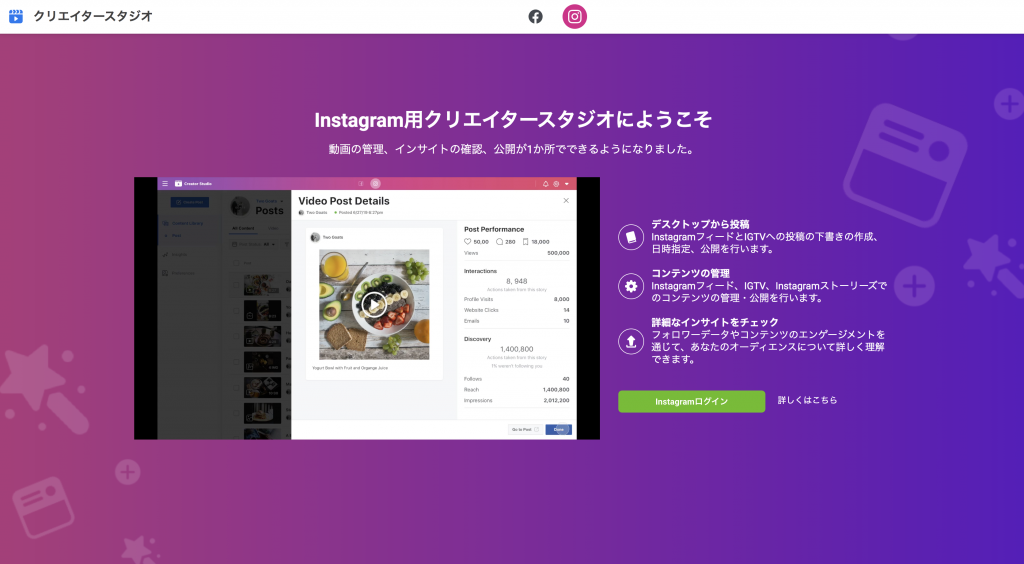The height and width of the screenshot is (564, 1024).
Task: Close the Video Post Details dialog
Action: [566, 200]
